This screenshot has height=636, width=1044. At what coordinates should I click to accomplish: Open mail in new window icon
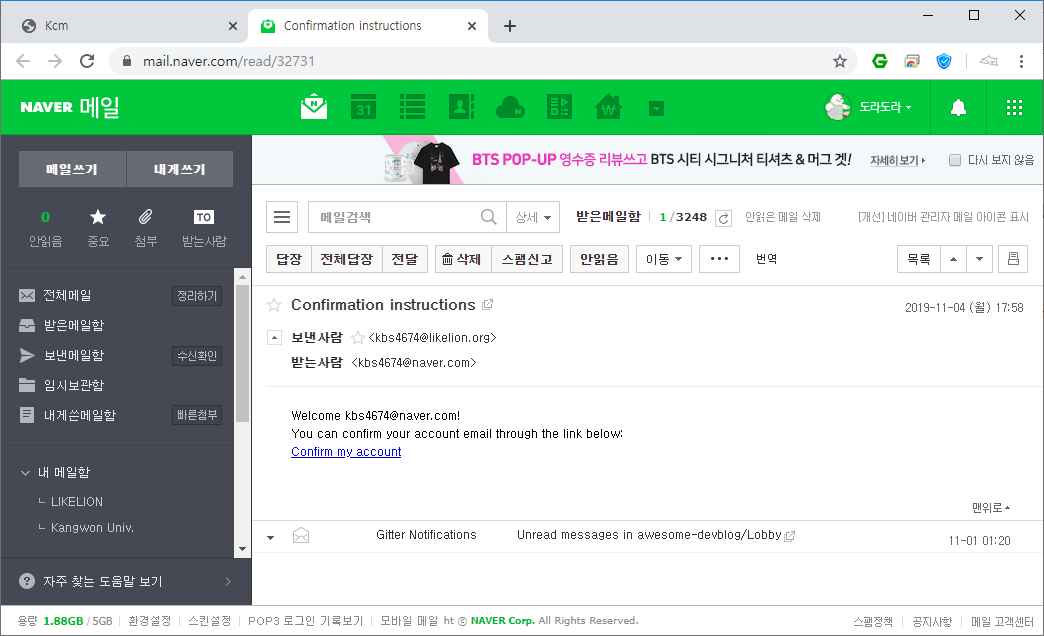click(x=487, y=304)
